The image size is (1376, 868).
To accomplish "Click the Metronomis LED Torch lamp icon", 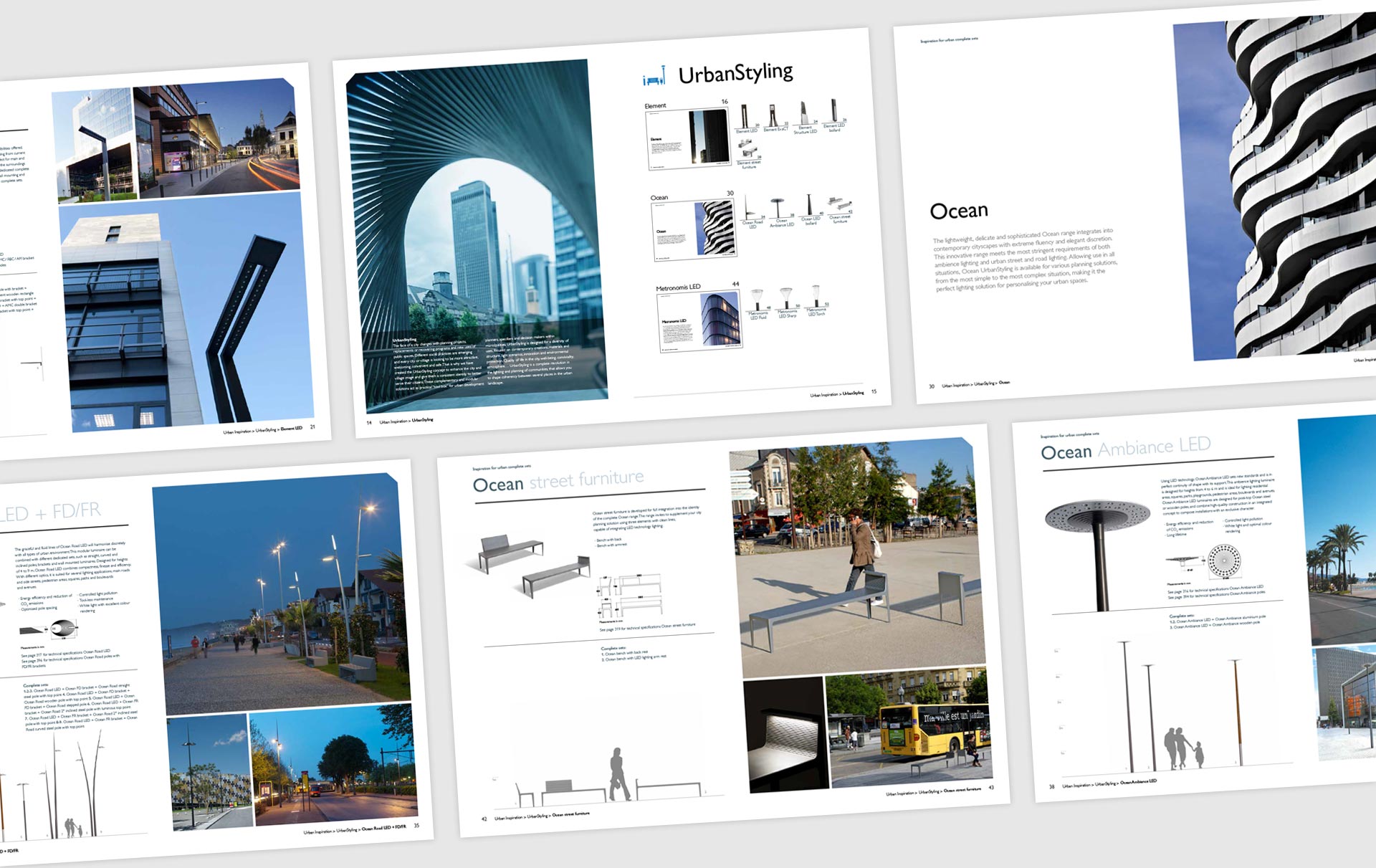I will coord(816,295).
